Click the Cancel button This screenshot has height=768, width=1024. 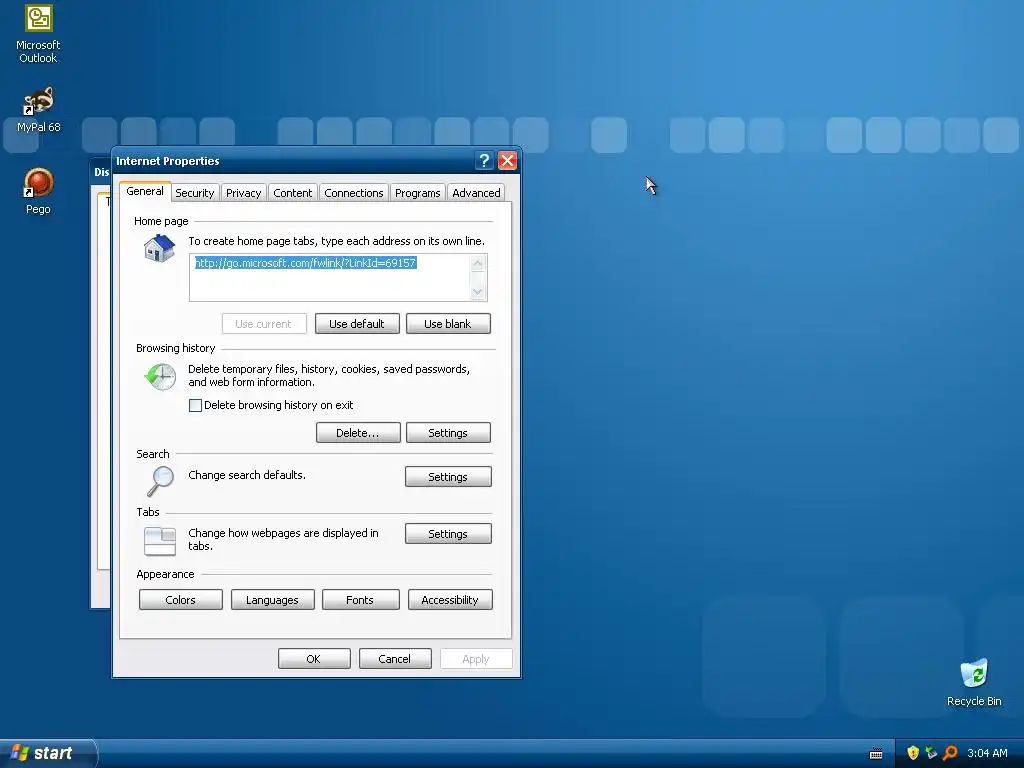click(x=395, y=659)
